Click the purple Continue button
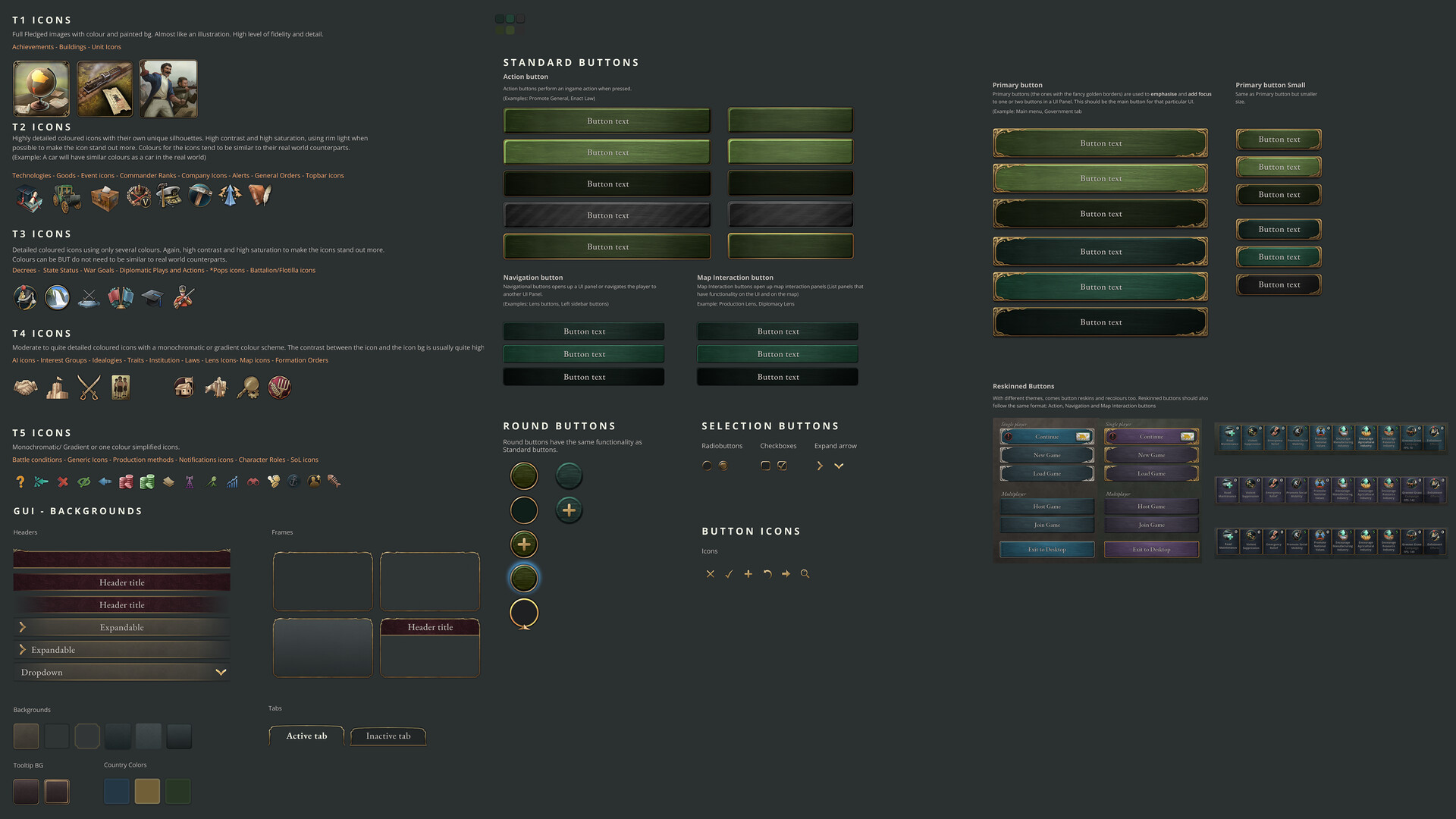 (x=1150, y=437)
